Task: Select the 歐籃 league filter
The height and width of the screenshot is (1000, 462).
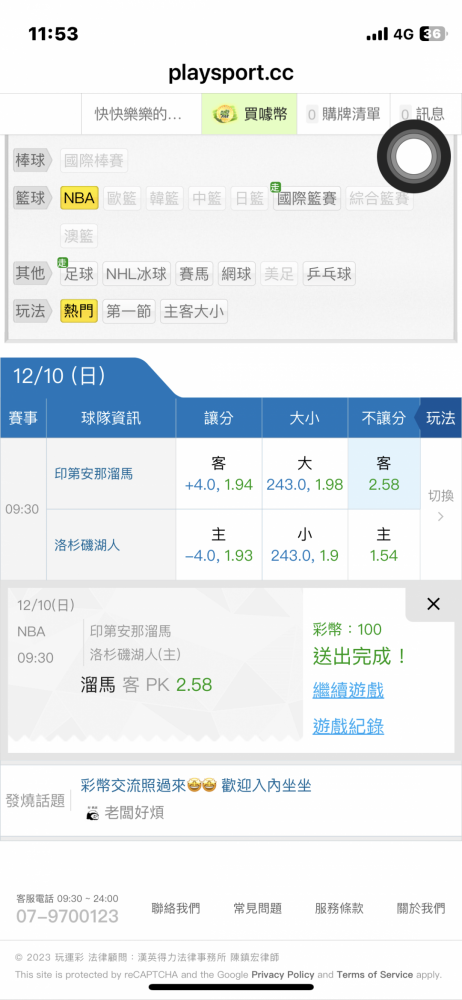Action: tap(121, 198)
